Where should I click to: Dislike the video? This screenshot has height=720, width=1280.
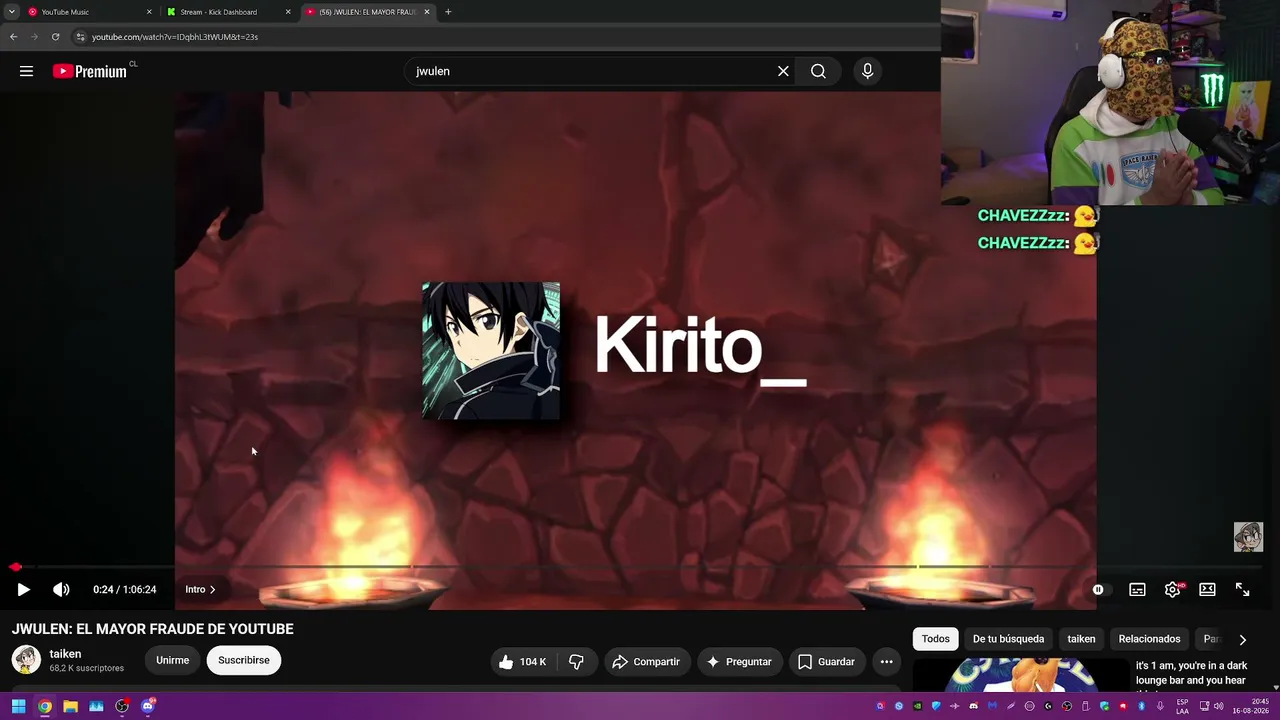(x=576, y=662)
